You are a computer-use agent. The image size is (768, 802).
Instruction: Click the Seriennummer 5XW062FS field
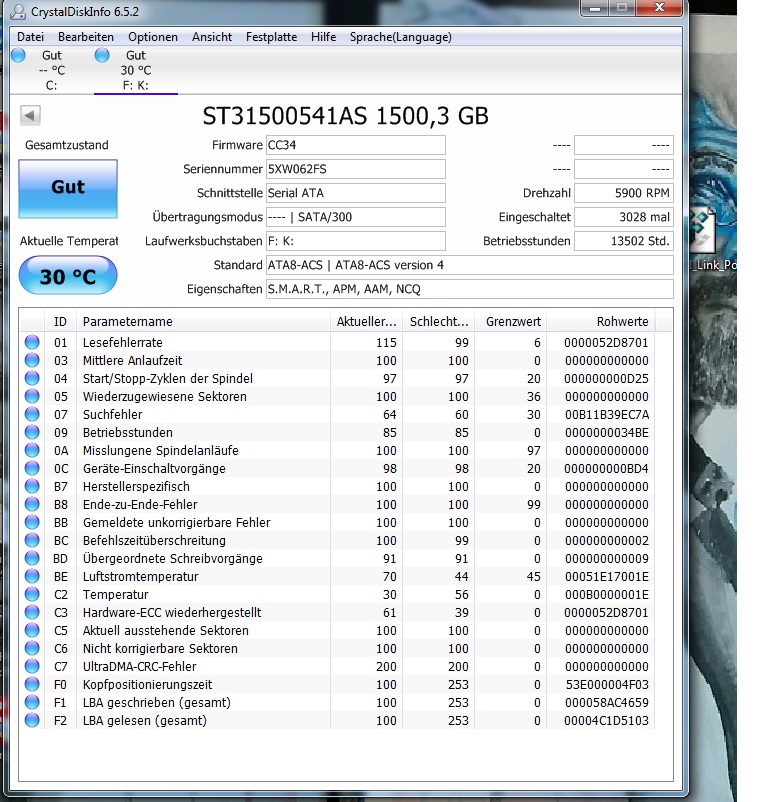(355, 169)
